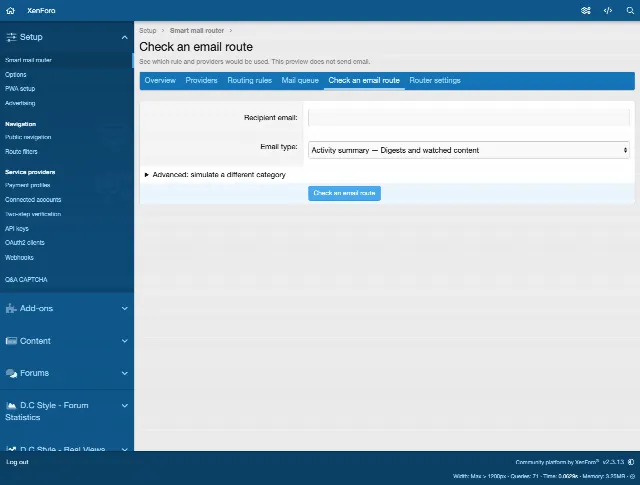Collapse the Setup section chevron
The width and height of the screenshot is (640, 485).
tap(124, 38)
